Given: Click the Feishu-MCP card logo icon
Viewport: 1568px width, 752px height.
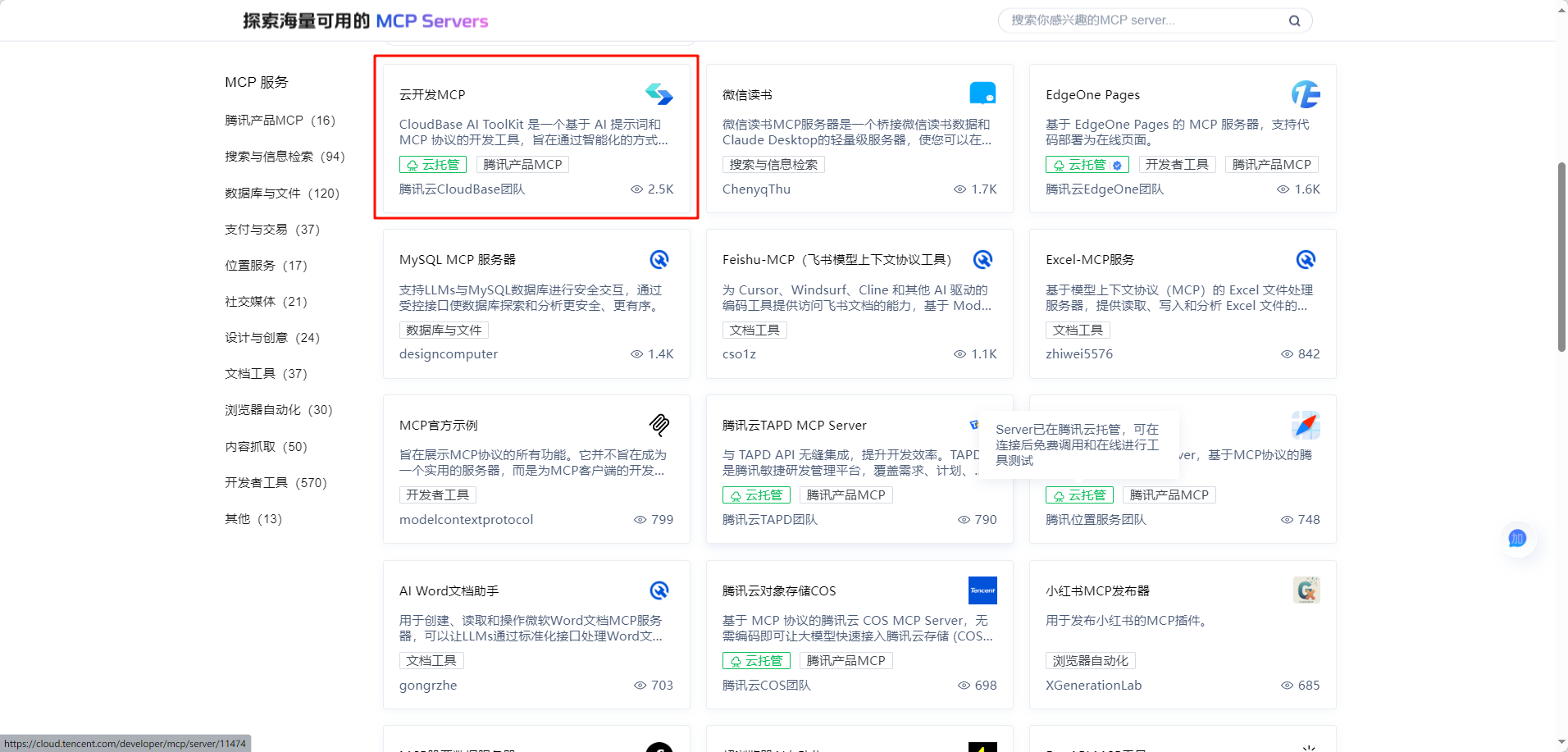Looking at the screenshot, I should [x=982, y=260].
